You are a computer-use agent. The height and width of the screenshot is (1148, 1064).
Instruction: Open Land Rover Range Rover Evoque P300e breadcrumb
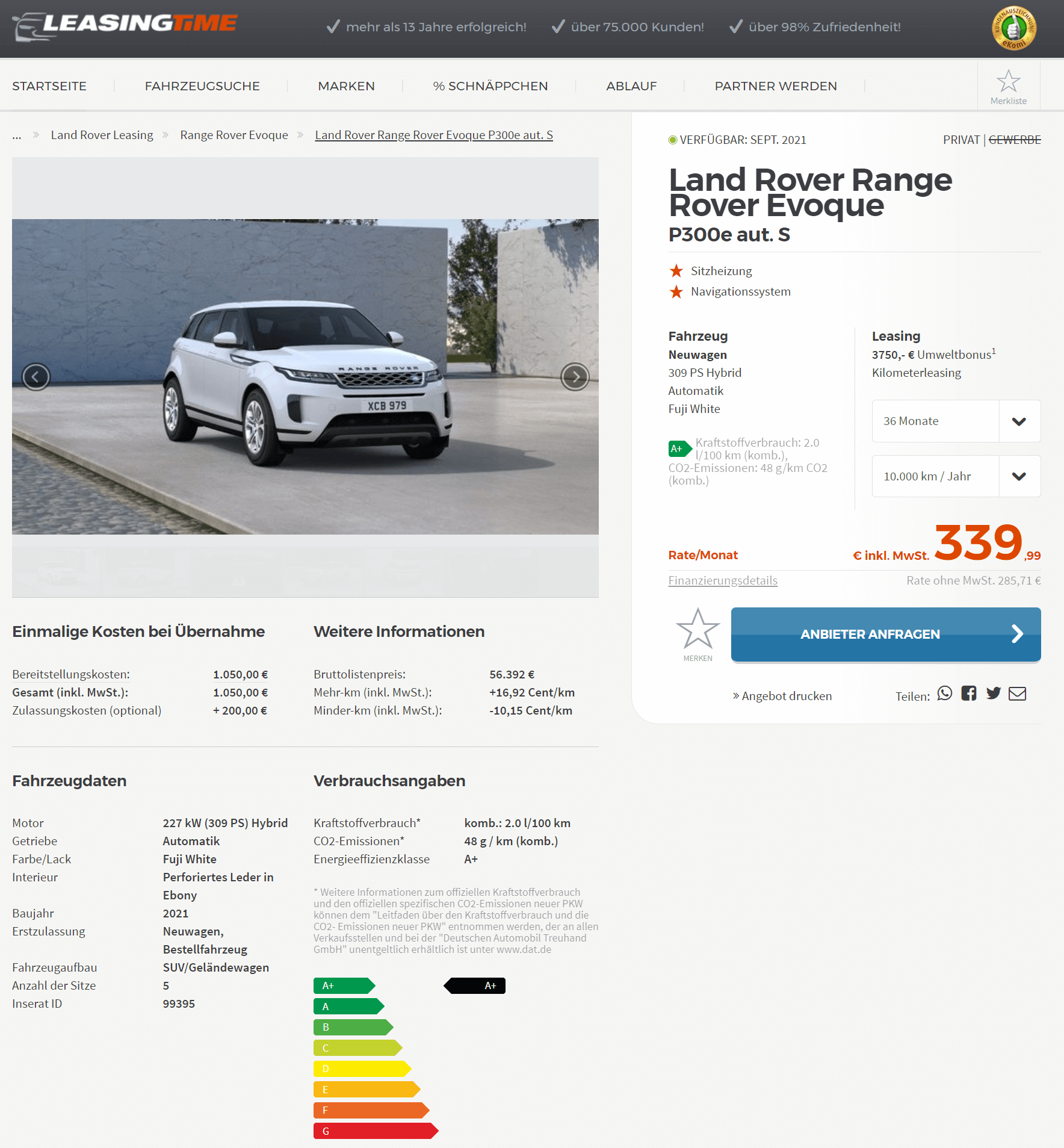coord(434,135)
